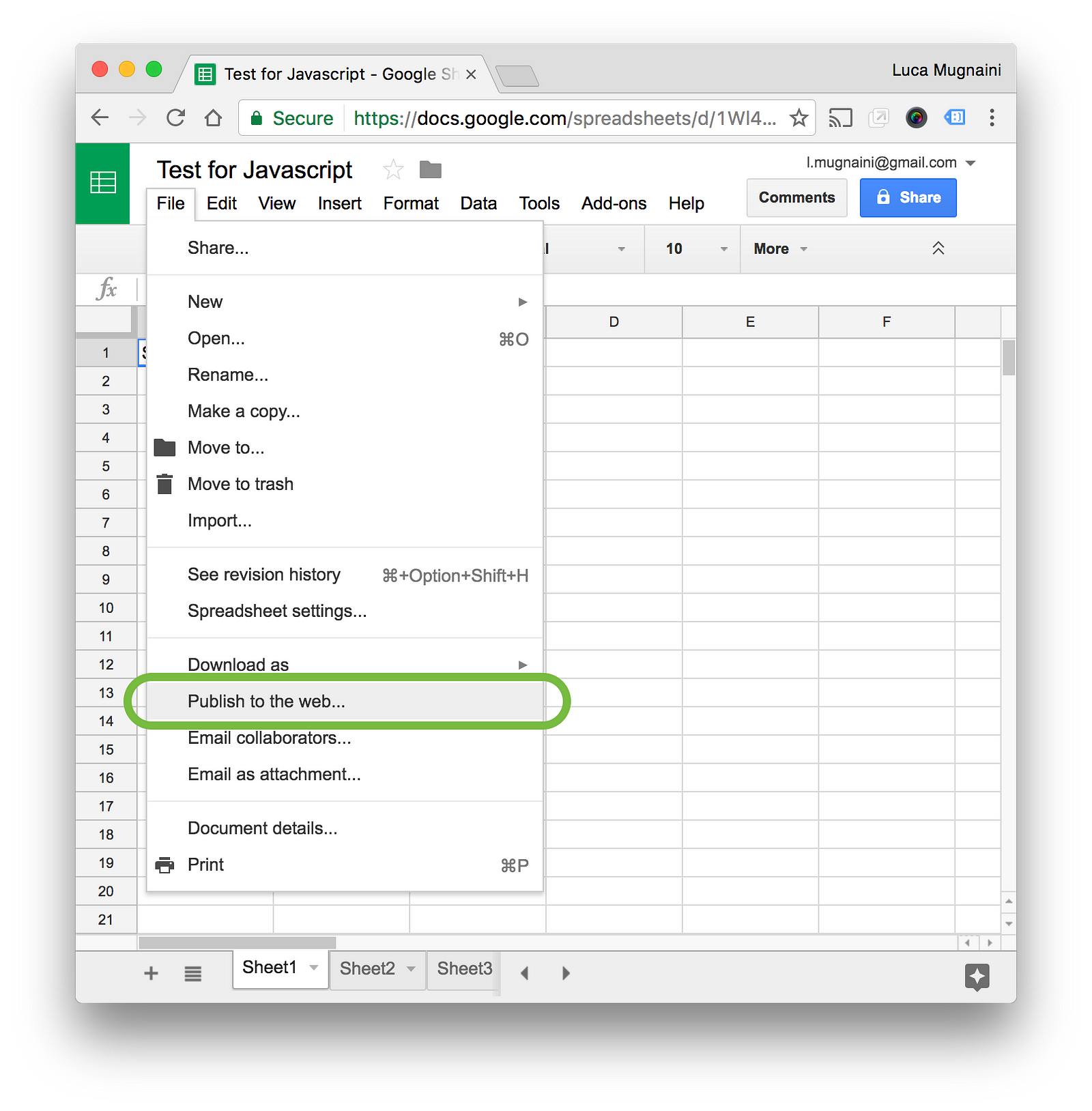The width and height of the screenshot is (1092, 1111).
Task: Open the font family dropdown arrow
Action: point(621,249)
